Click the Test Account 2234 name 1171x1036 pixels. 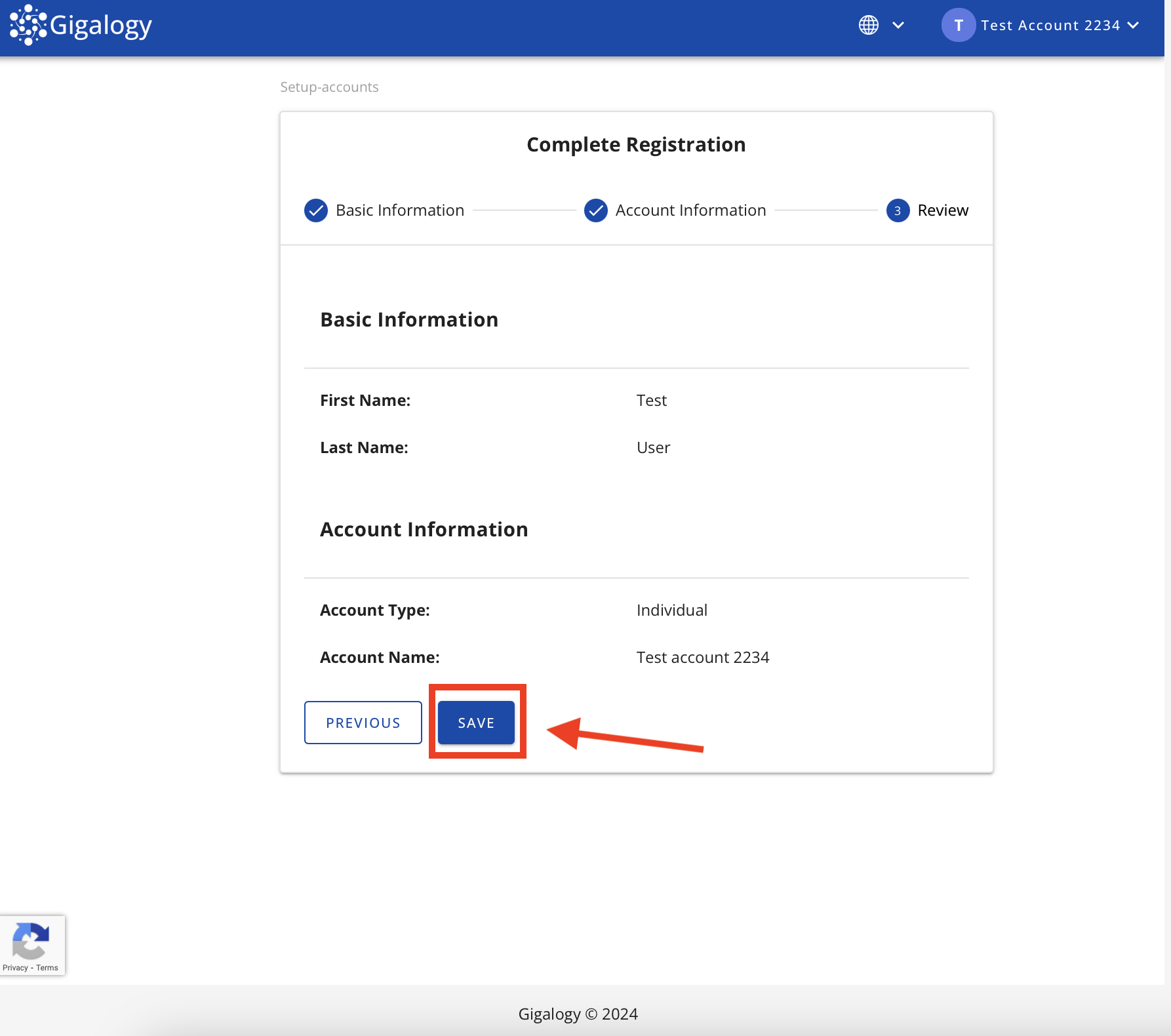[1050, 26]
